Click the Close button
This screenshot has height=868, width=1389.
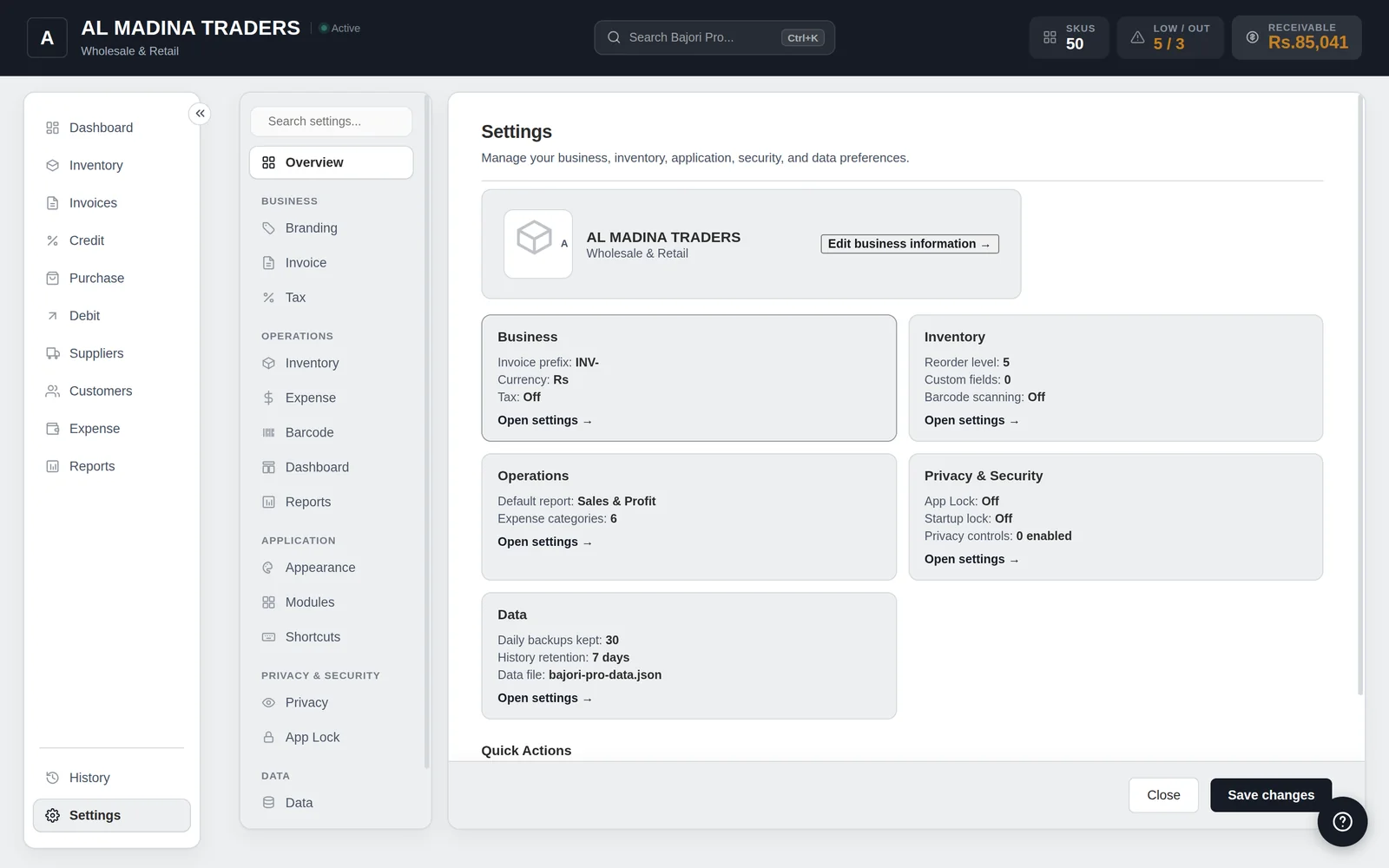[x=1163, y=795]
